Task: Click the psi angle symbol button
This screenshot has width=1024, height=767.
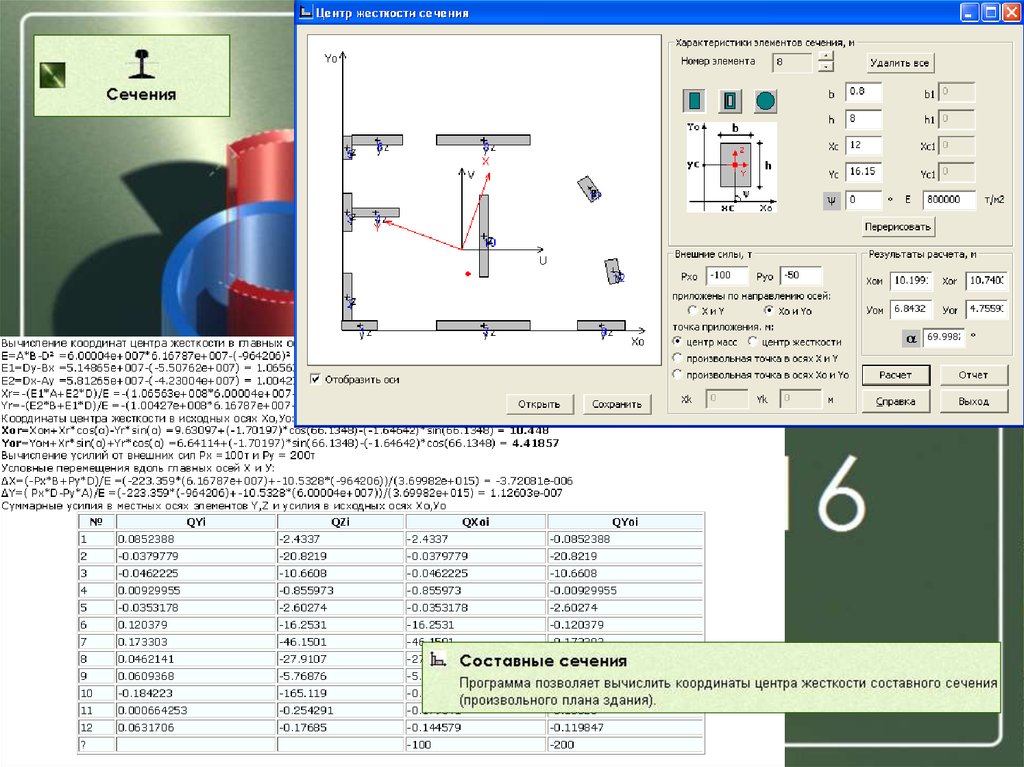Action: tap(831, 200)
